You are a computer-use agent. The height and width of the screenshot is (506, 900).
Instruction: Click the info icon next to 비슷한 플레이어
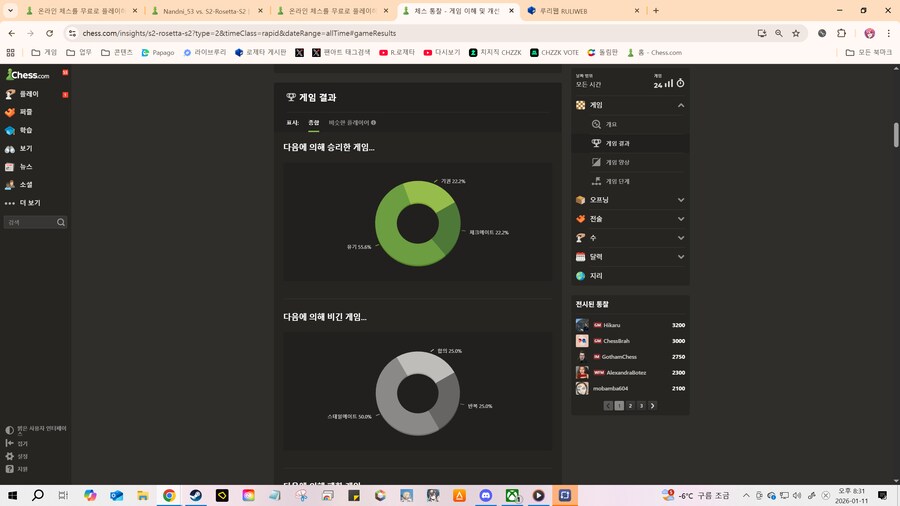[x=374, y=123]
